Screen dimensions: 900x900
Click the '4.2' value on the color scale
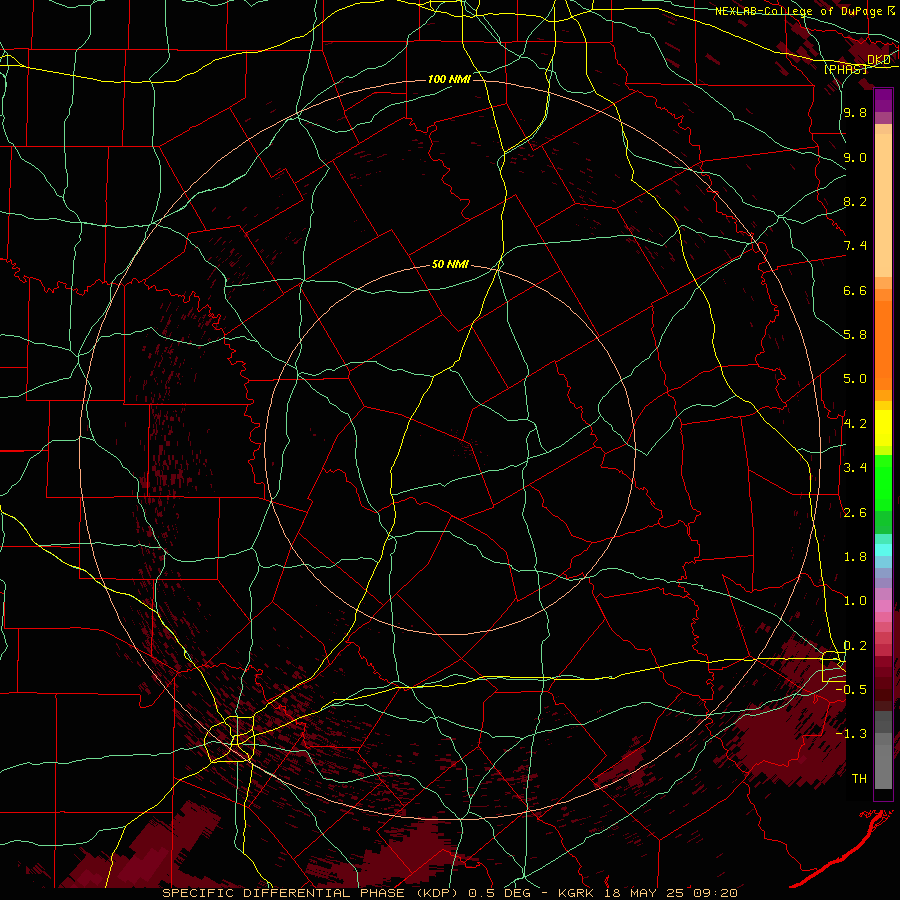click(x=855, y=424)
